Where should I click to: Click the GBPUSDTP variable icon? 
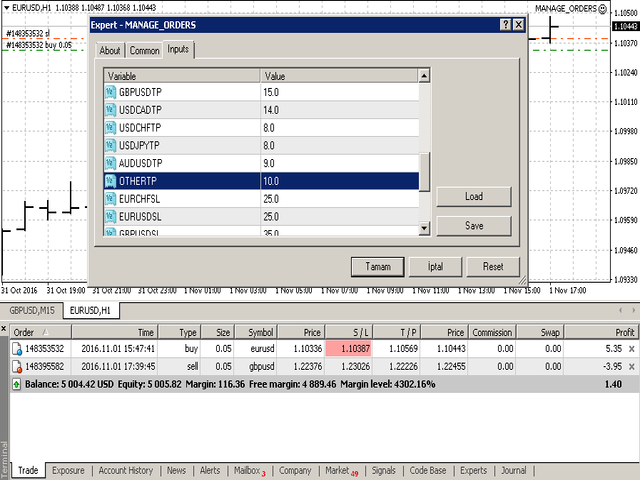[110, 92]
